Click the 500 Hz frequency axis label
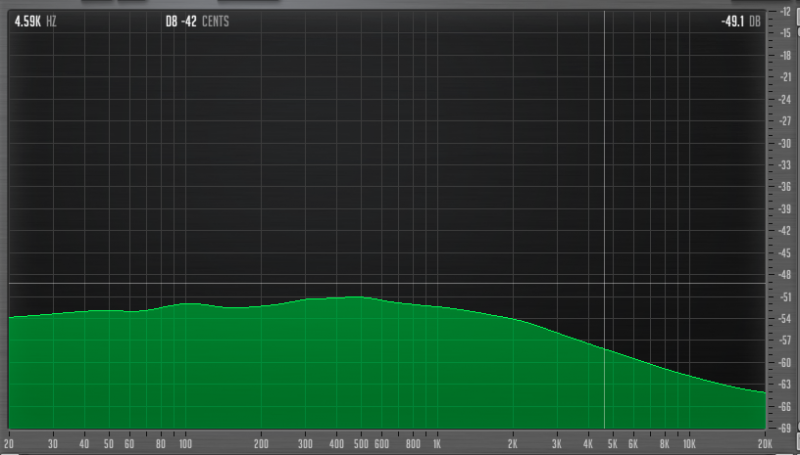The image size is (800, 455). coord(361,442)
